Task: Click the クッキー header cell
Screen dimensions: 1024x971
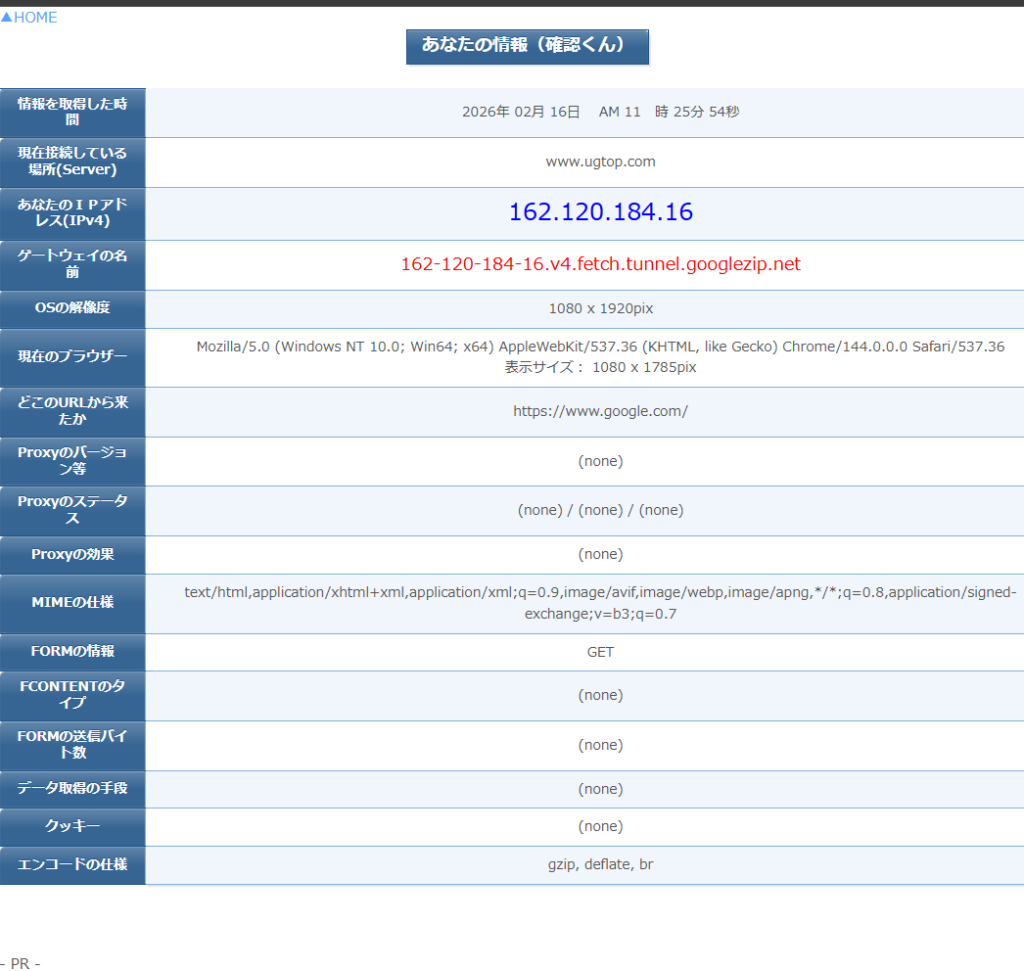Action: coord(72,827)
